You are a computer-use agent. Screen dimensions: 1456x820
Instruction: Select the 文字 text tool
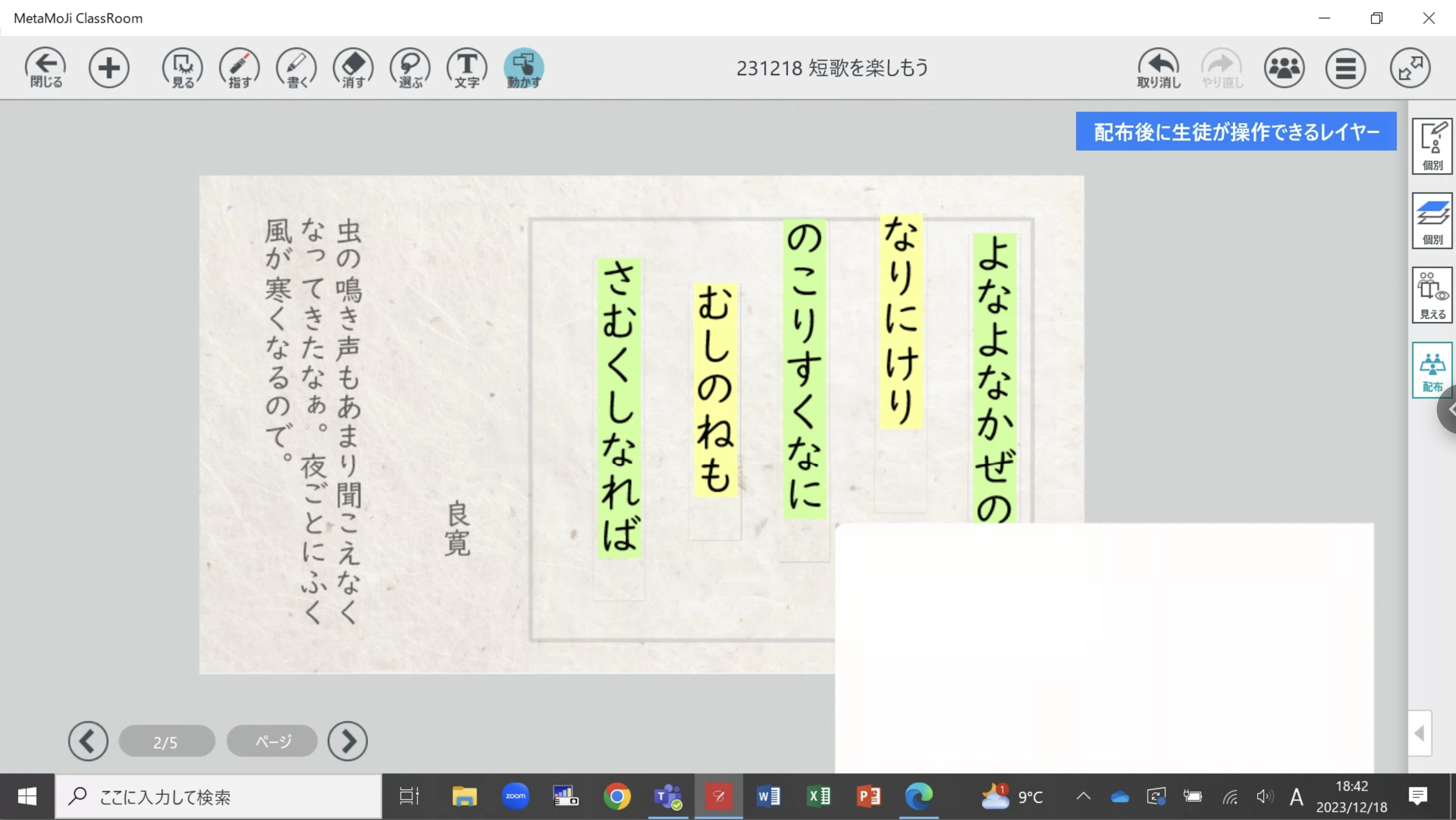click(x=467, y=68)
